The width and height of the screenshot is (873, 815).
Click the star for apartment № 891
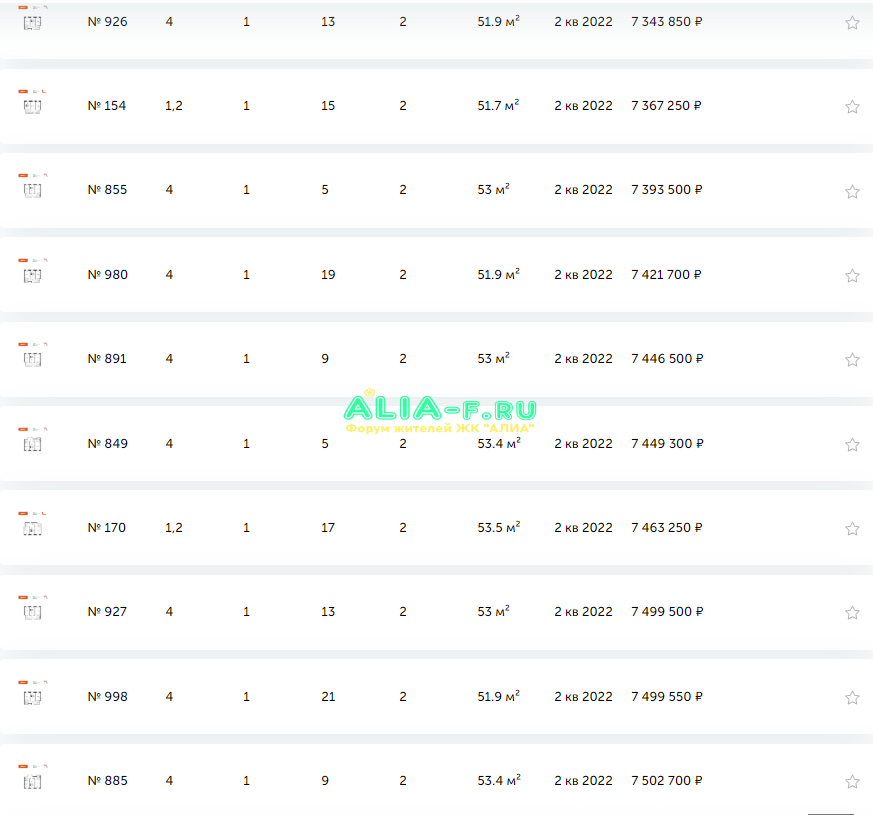coord(852,360)
